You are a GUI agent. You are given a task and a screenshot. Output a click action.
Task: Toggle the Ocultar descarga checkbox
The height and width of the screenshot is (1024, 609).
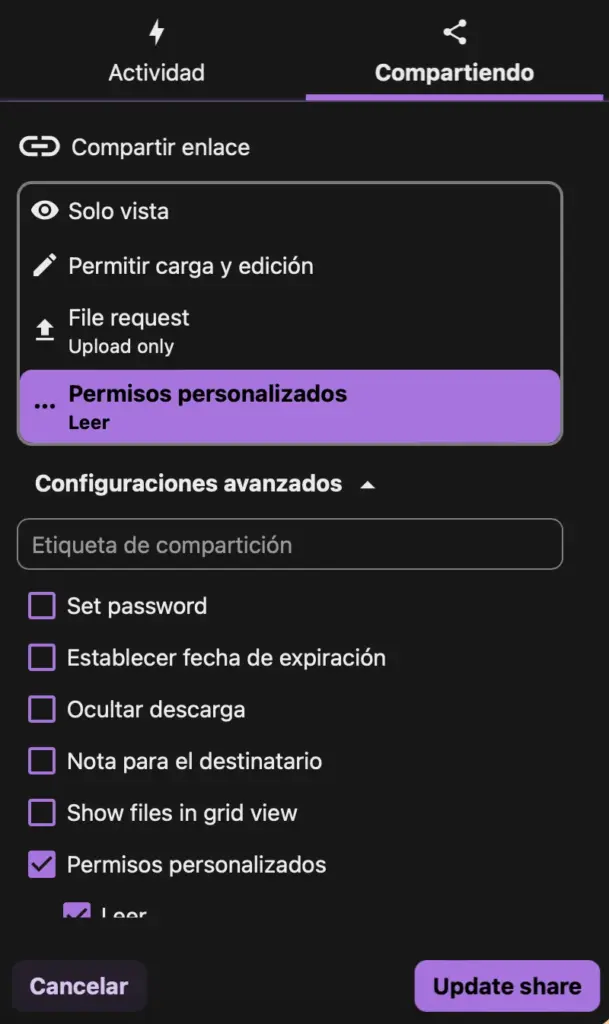42,710
